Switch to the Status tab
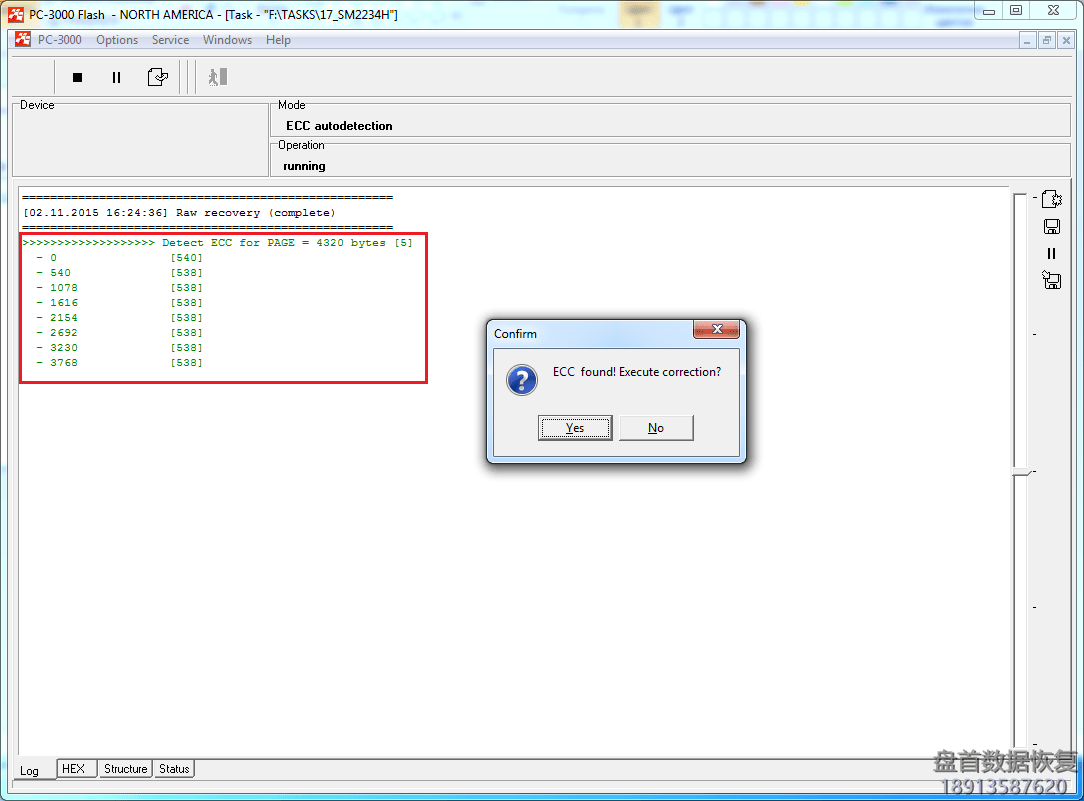 point(174,769)
